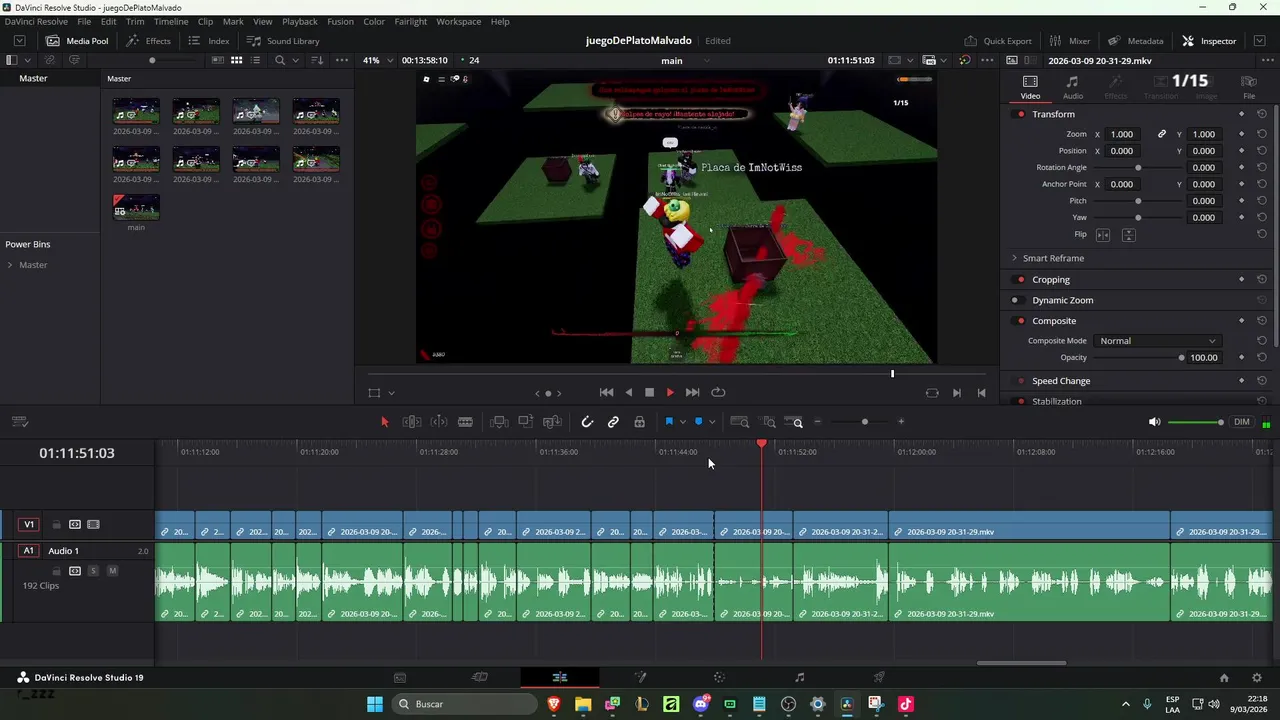Click the Replace Clip tool icon

(552, 422)
